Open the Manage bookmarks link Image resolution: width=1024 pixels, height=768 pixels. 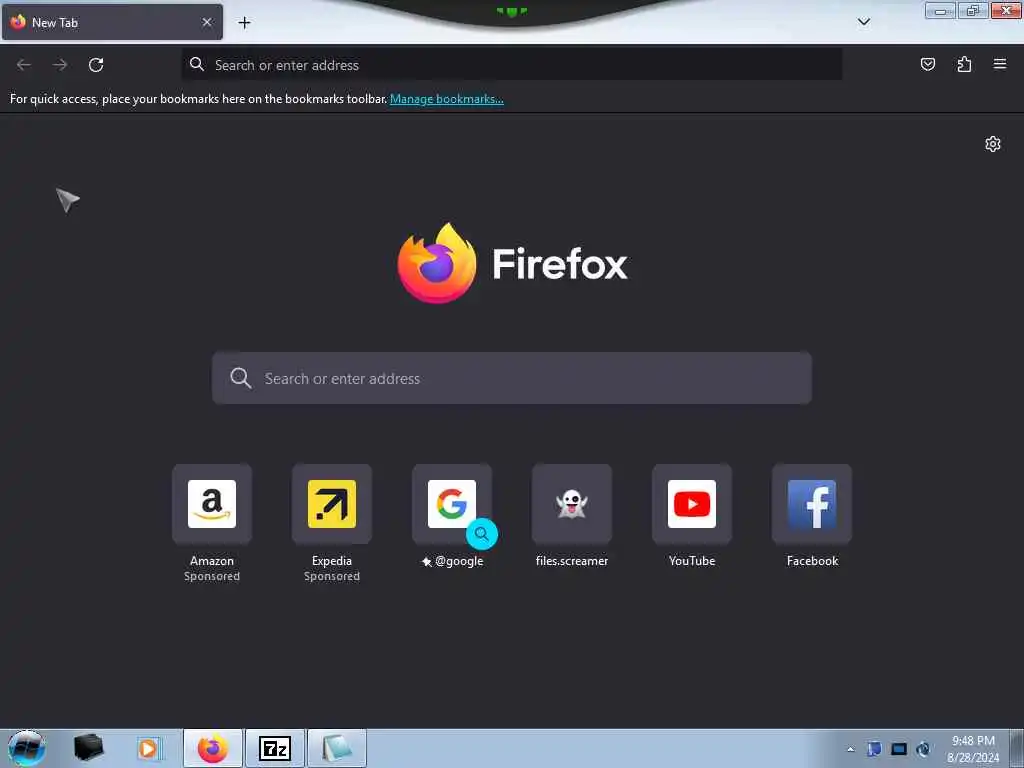point(447,99)
